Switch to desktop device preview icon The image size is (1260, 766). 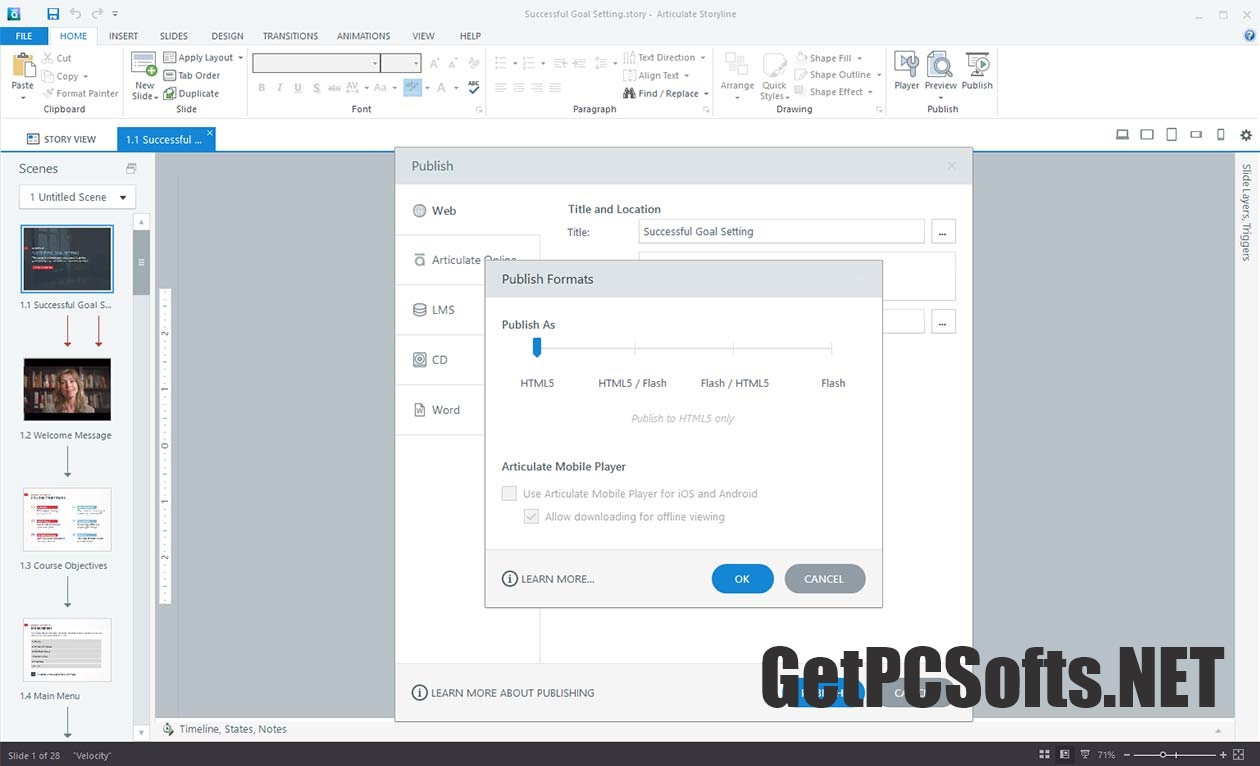(1122, 135)
